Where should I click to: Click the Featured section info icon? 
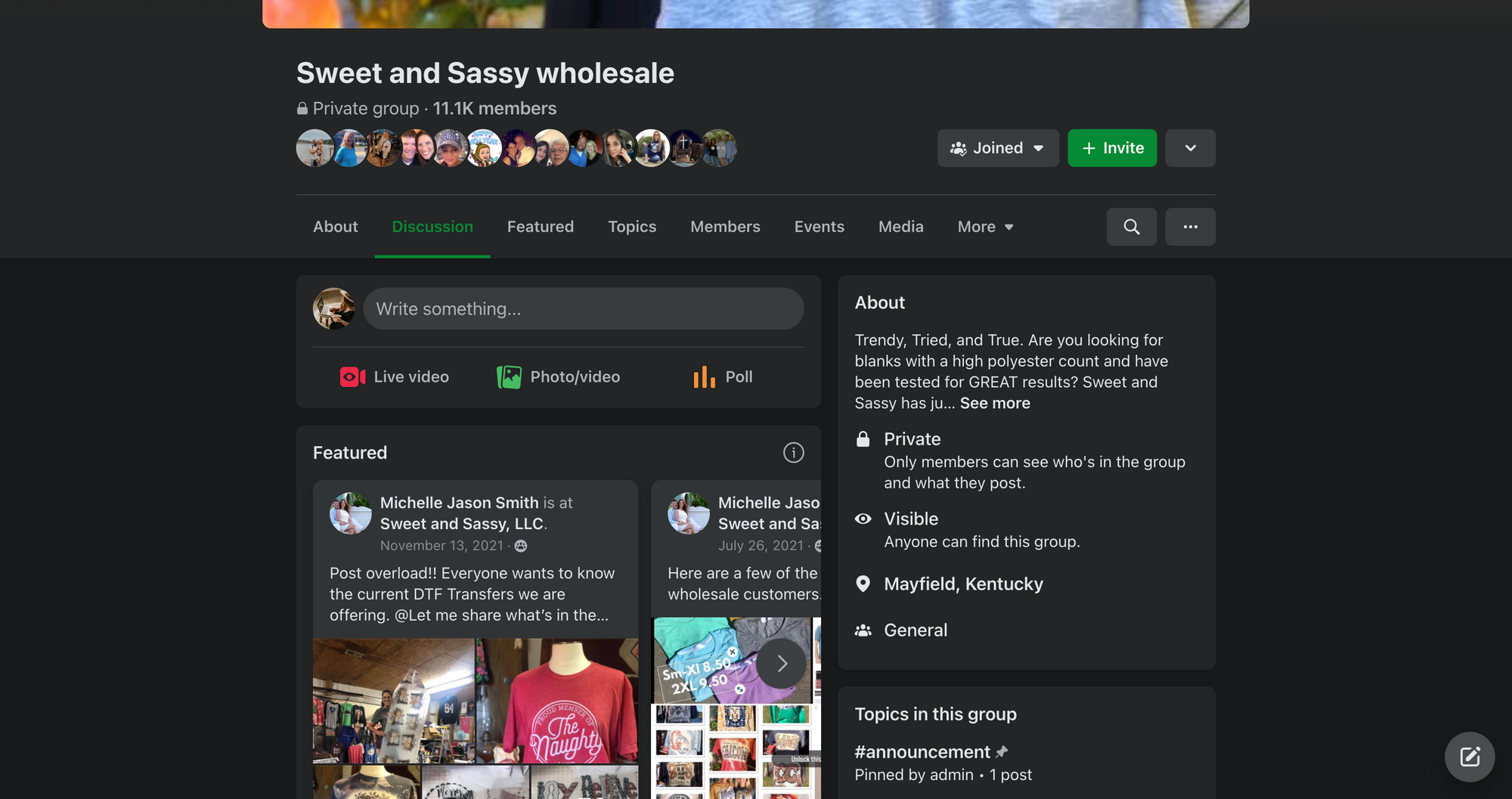pyautogui.click(x=793, y=452)
